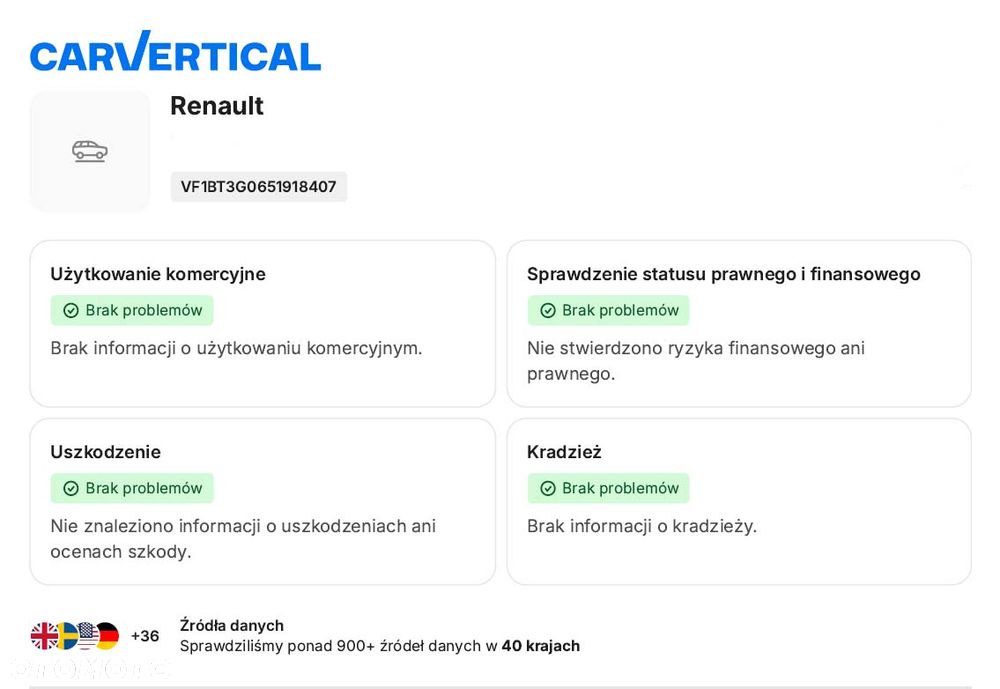The image size is (1000, 689).
Task: Open the Użytkowanie komercyjne card heading
Action: tap(158, 274)
